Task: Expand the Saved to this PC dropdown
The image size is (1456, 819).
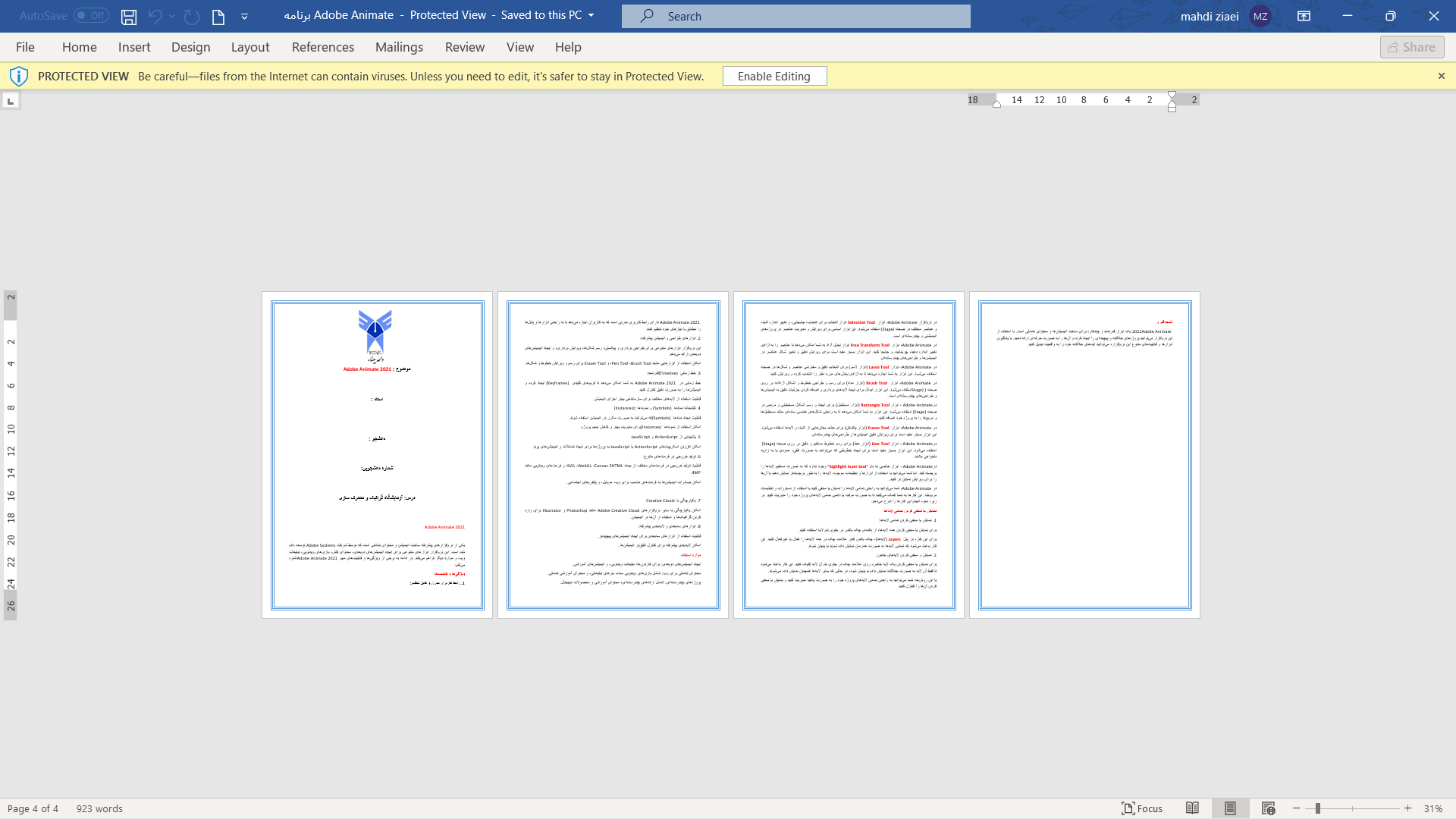Action: pyautogui.click(x=591, y=15)
